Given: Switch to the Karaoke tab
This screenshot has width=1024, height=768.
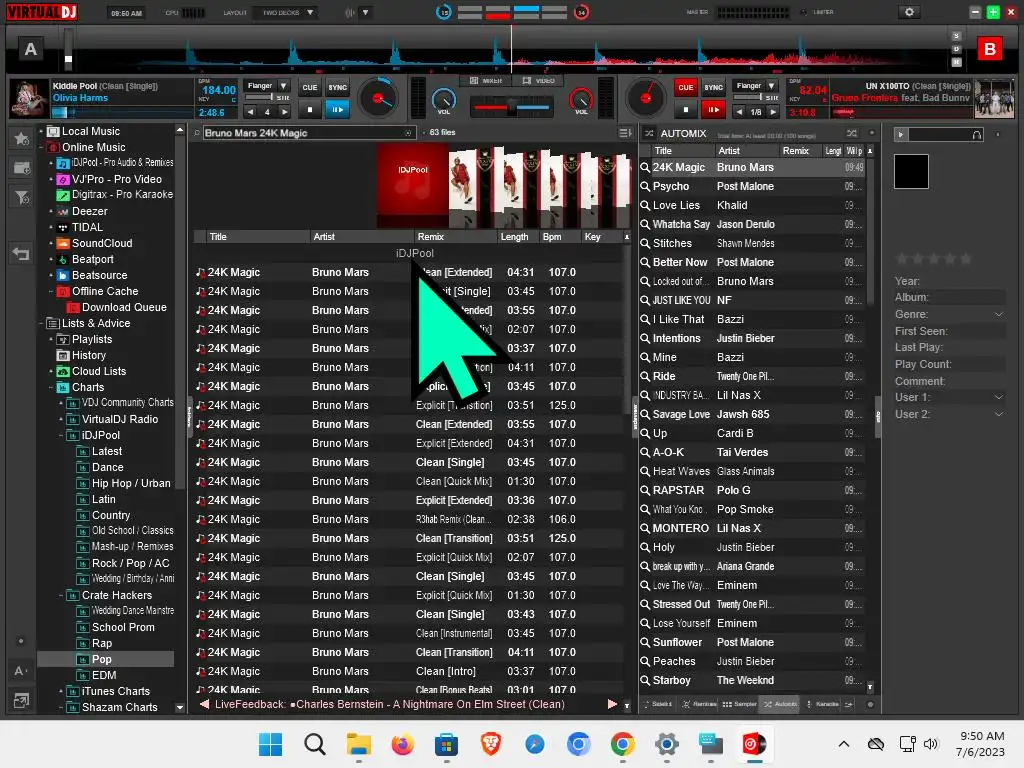Looking at the screenshot, I should click(x=823, y=705).
